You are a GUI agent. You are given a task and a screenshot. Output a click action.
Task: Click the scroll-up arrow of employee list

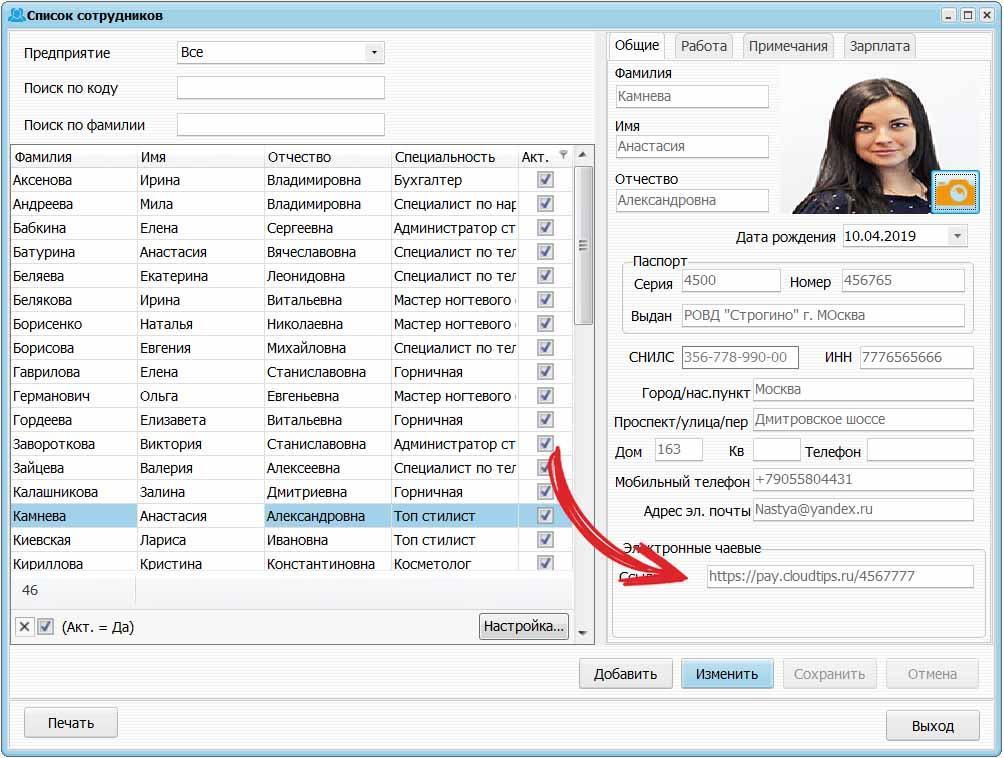point(584,155)
